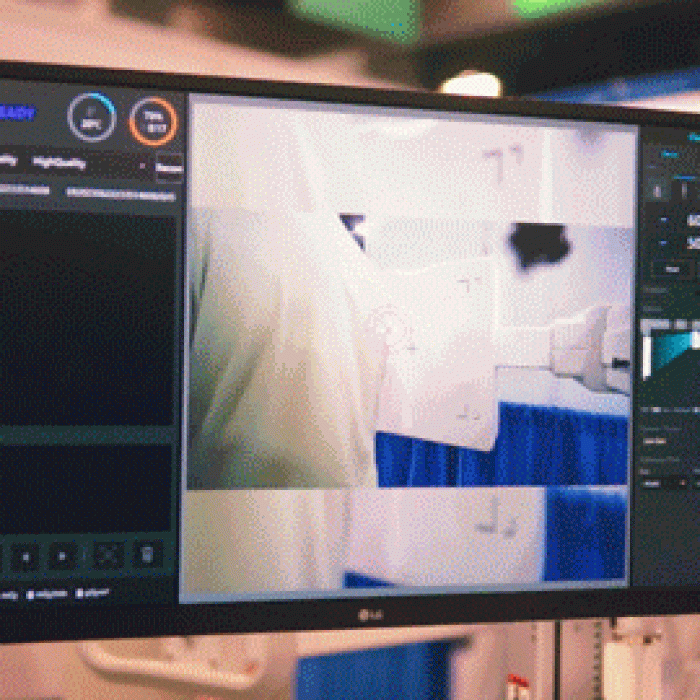Screen dimensions: 700x700
Task: Click the orange circular timer gauge
Action: pyautogui.click(x=153, y=120)
